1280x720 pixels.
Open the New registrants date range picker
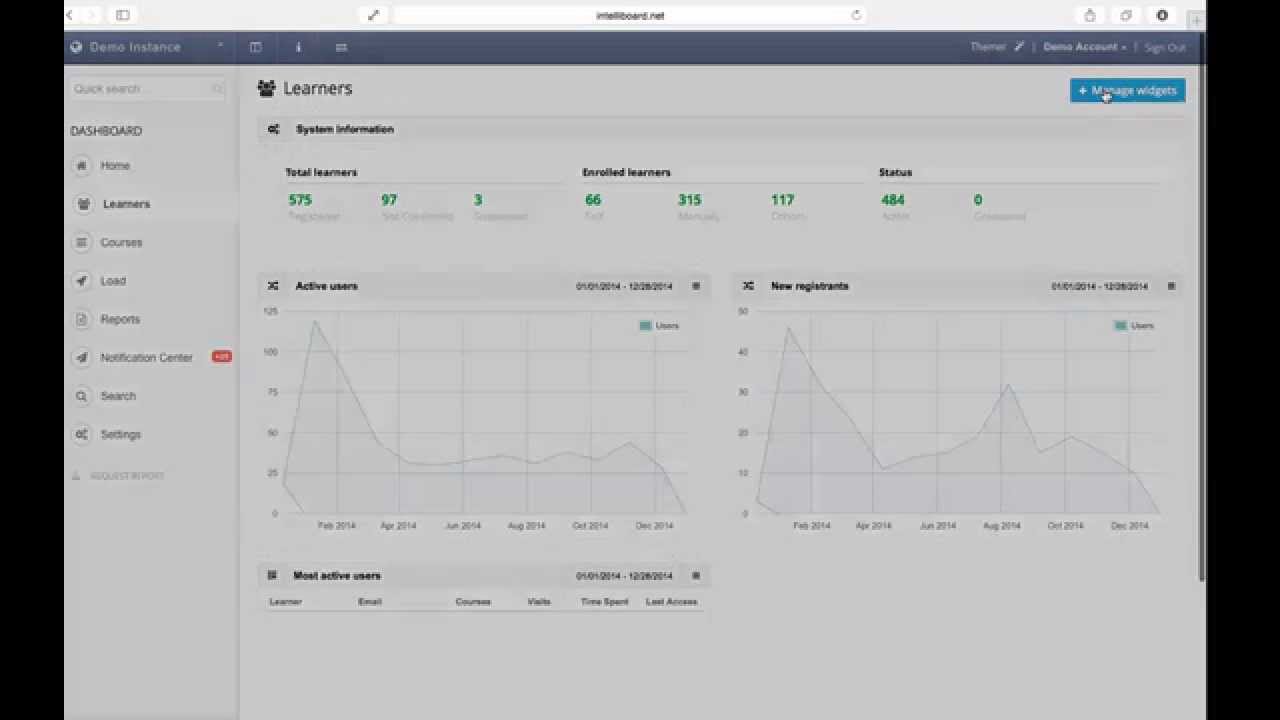[1099, 286]
